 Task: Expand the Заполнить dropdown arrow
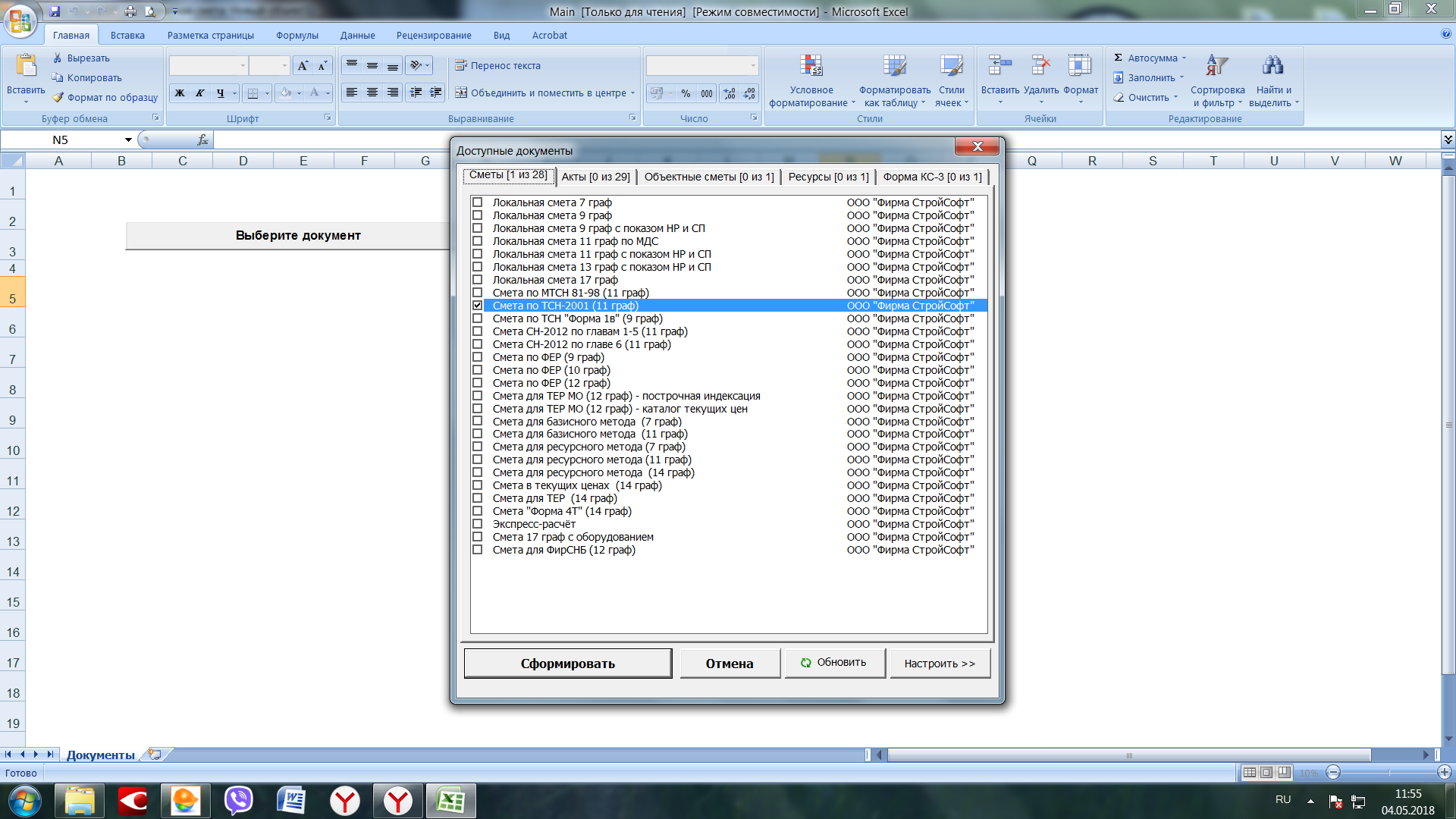tap(1181, 77)
